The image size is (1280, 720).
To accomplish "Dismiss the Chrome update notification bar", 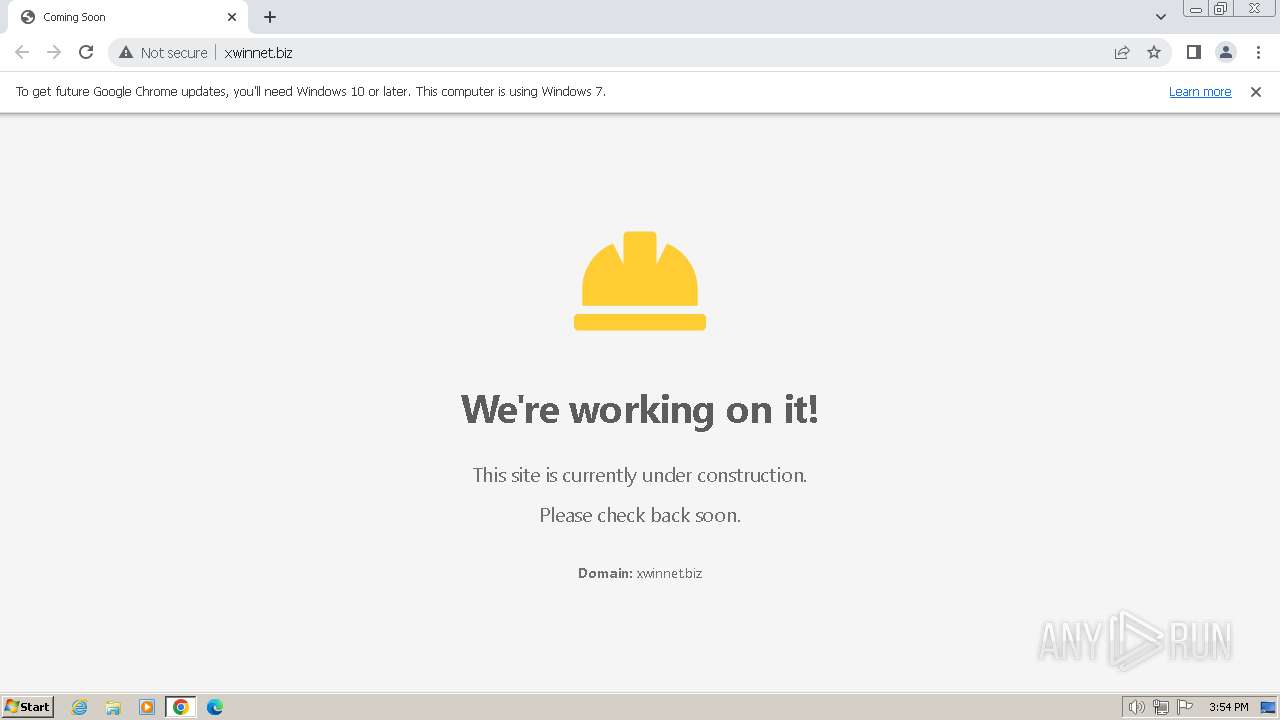I will (1256, 92).
